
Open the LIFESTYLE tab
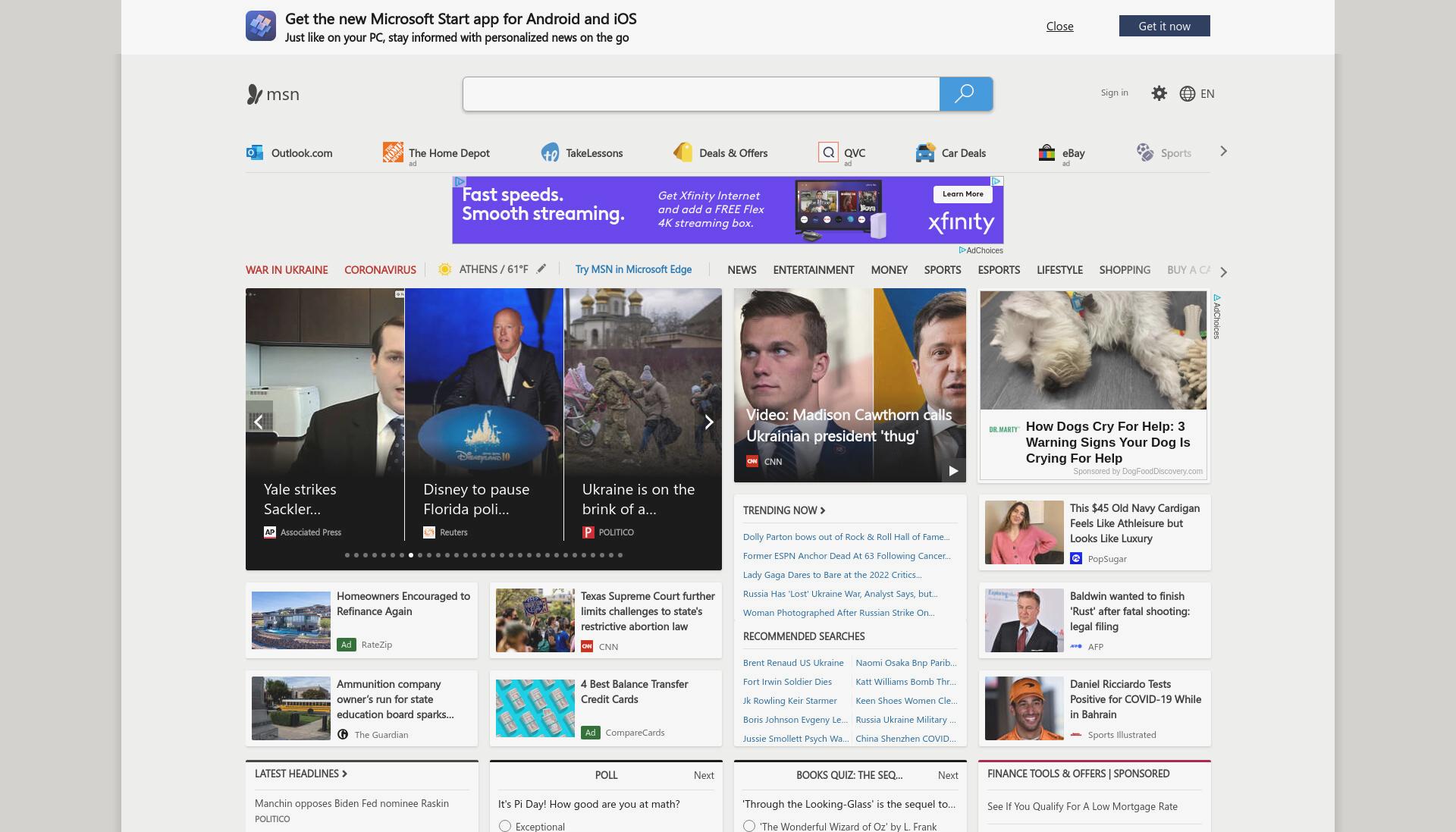(1059, 270)
